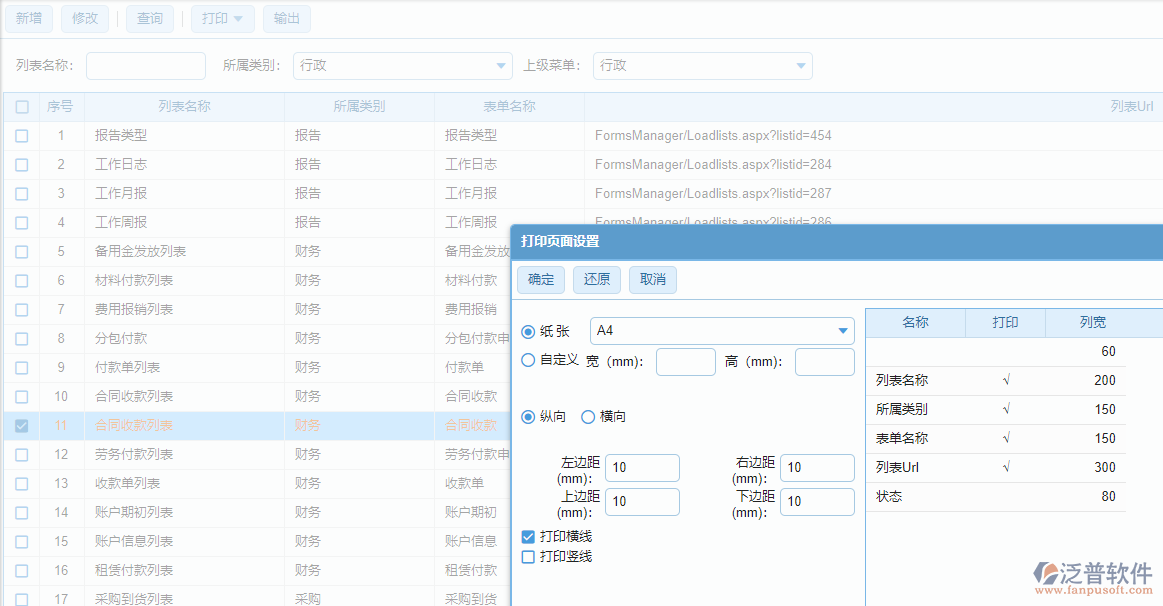
Task: Select the 纸张 standard paper radio button
Action: [529, 330]
